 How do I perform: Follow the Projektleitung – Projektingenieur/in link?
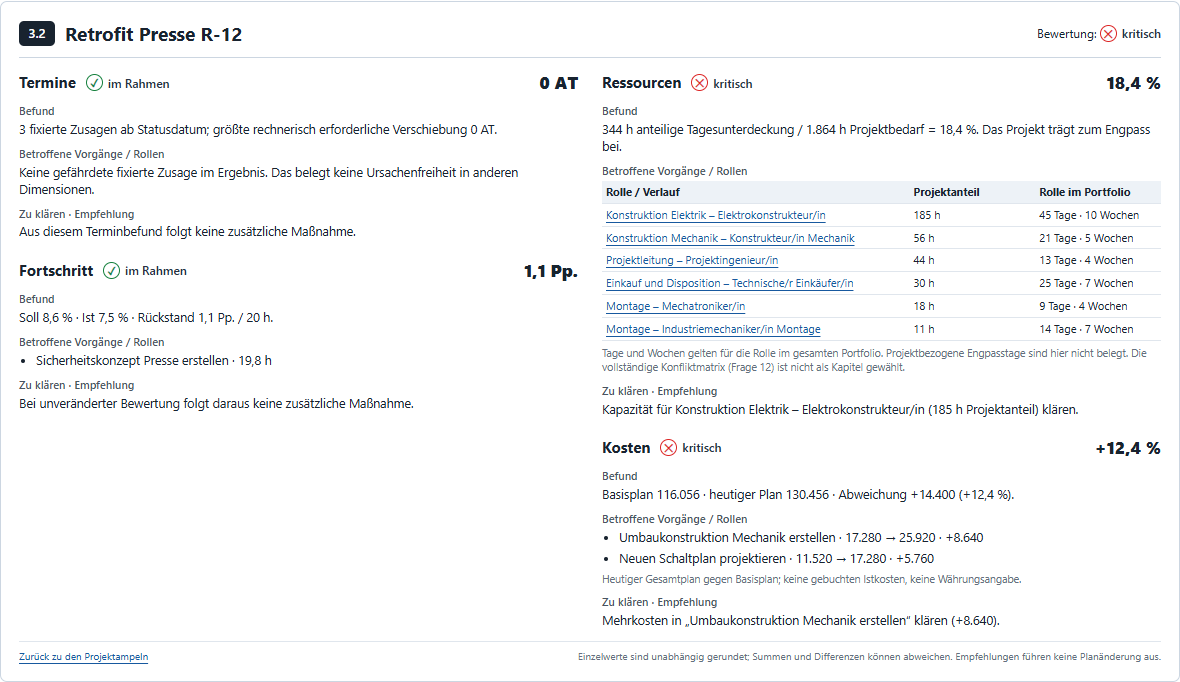(x=692, y=260)
